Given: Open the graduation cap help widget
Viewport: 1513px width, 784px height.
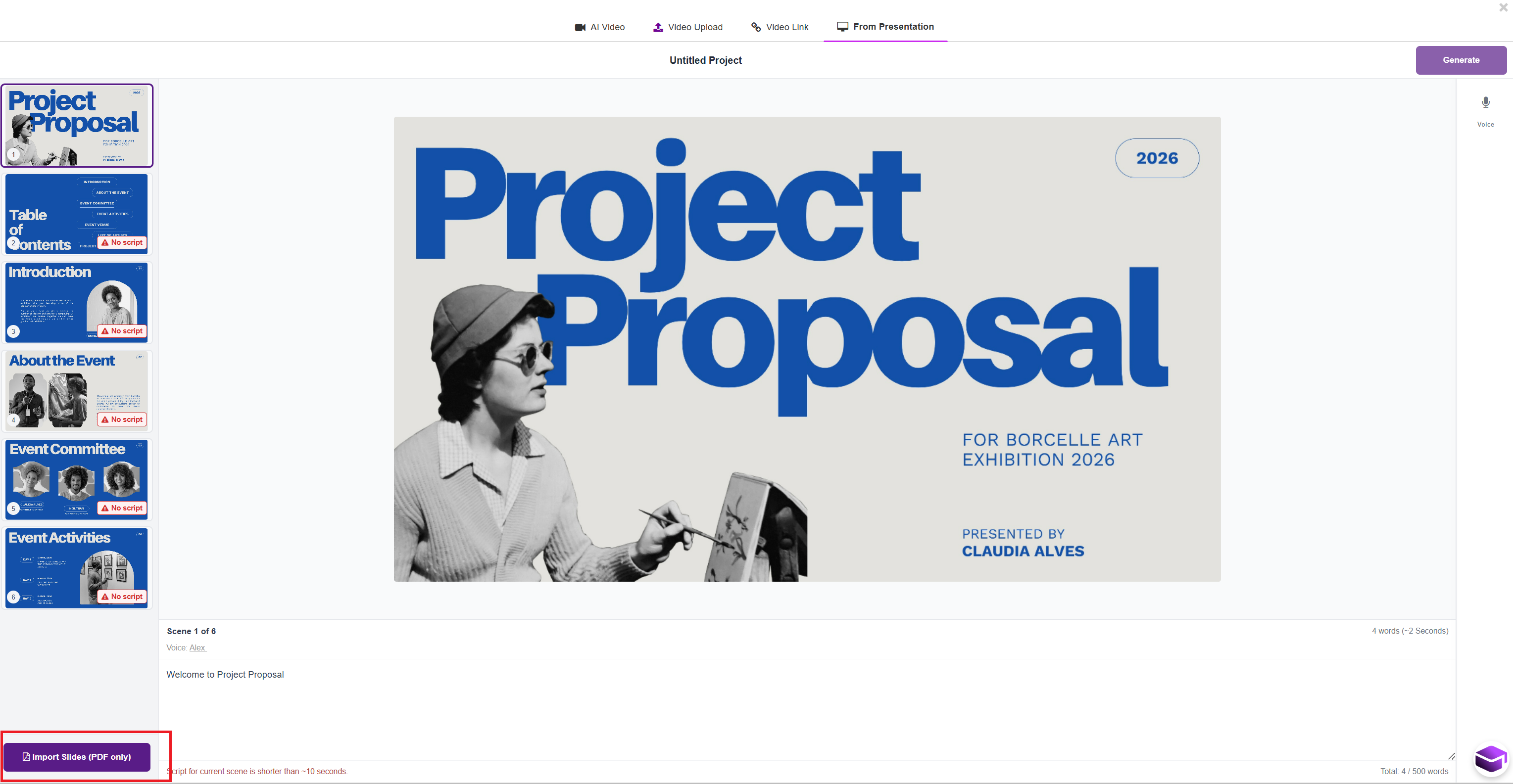Looking at the screenshot, I should click(1490, 759).
